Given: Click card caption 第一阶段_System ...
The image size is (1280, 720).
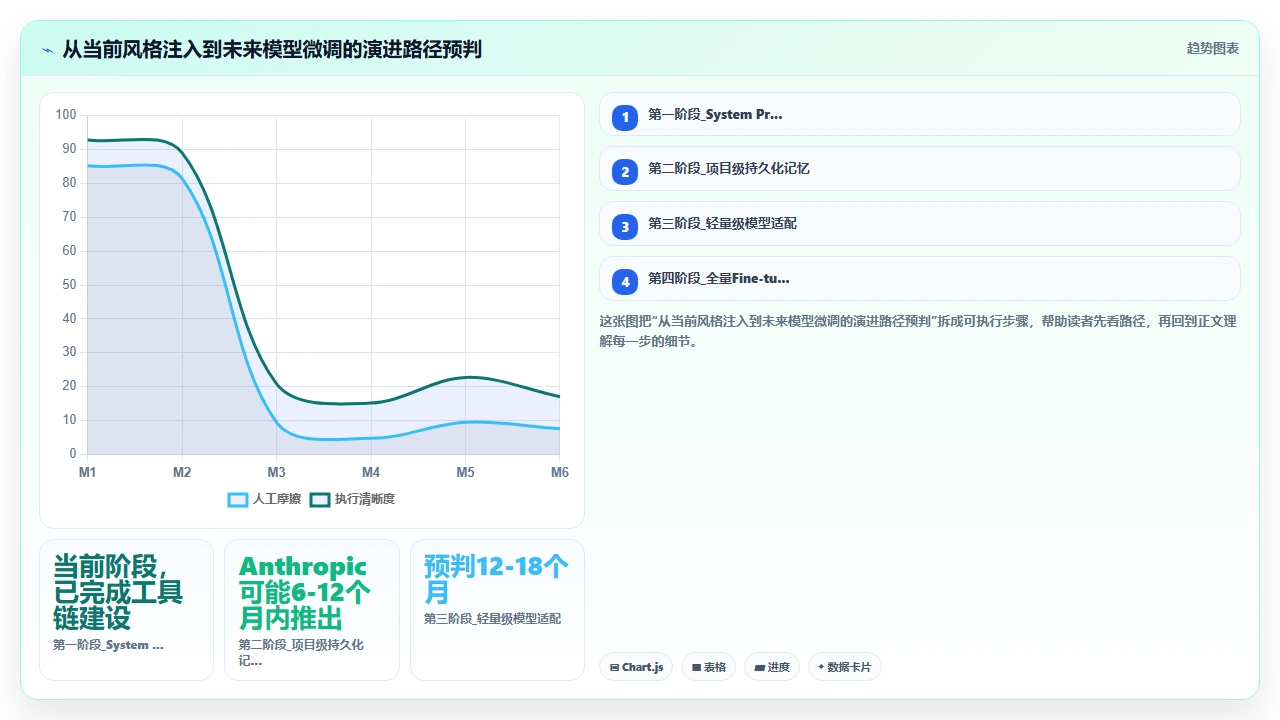Looking at the screenshot, I should pos(108,645).
